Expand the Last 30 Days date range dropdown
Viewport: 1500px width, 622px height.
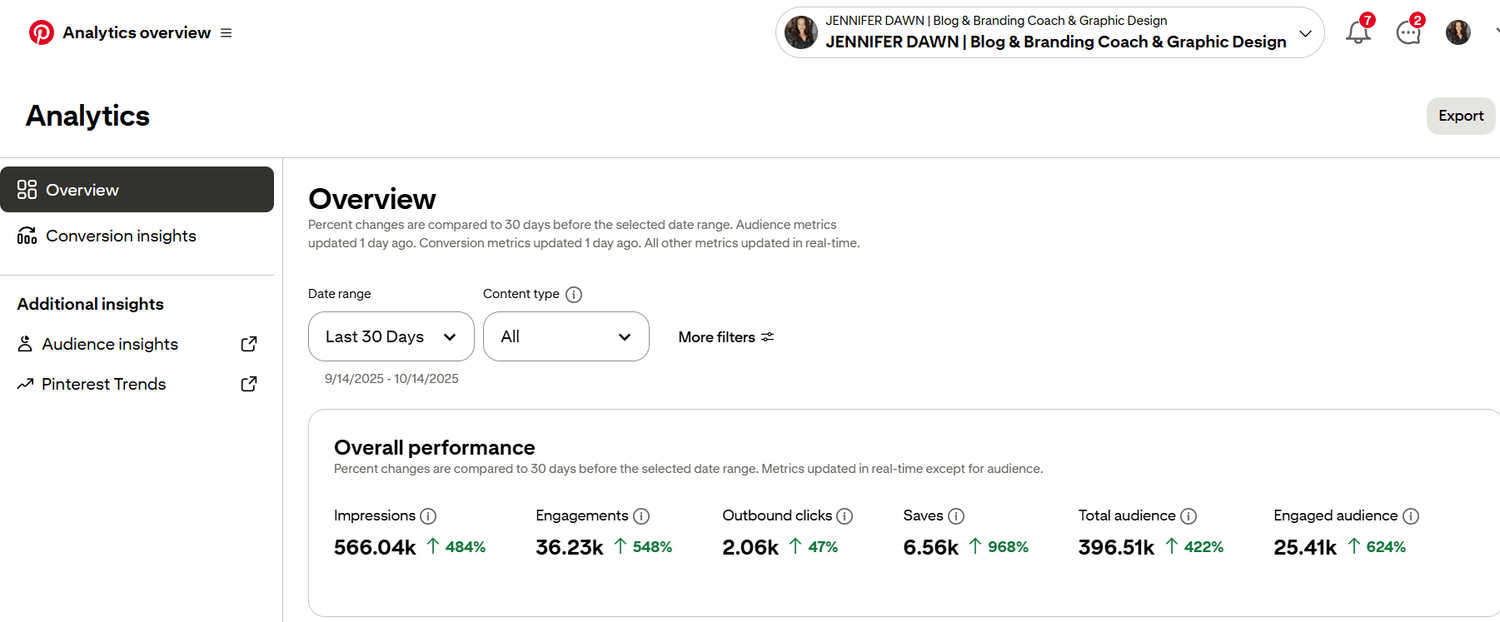tap(391, 337)
